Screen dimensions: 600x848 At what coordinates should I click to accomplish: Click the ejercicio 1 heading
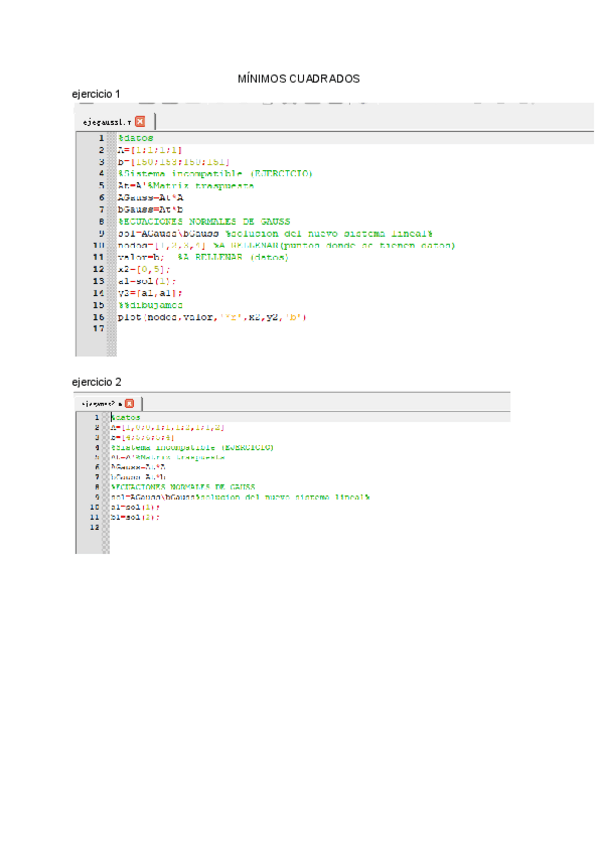[96, 94]
